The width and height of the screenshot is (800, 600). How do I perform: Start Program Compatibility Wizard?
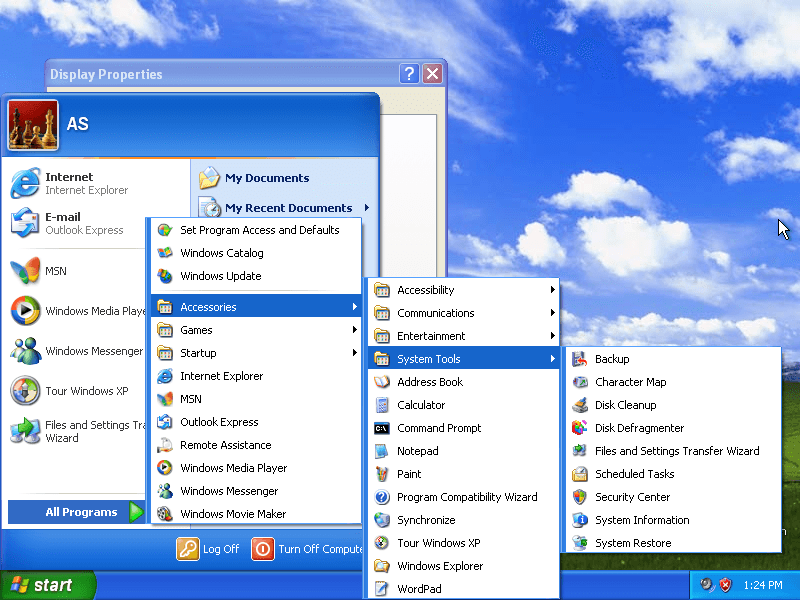point(463,496)
